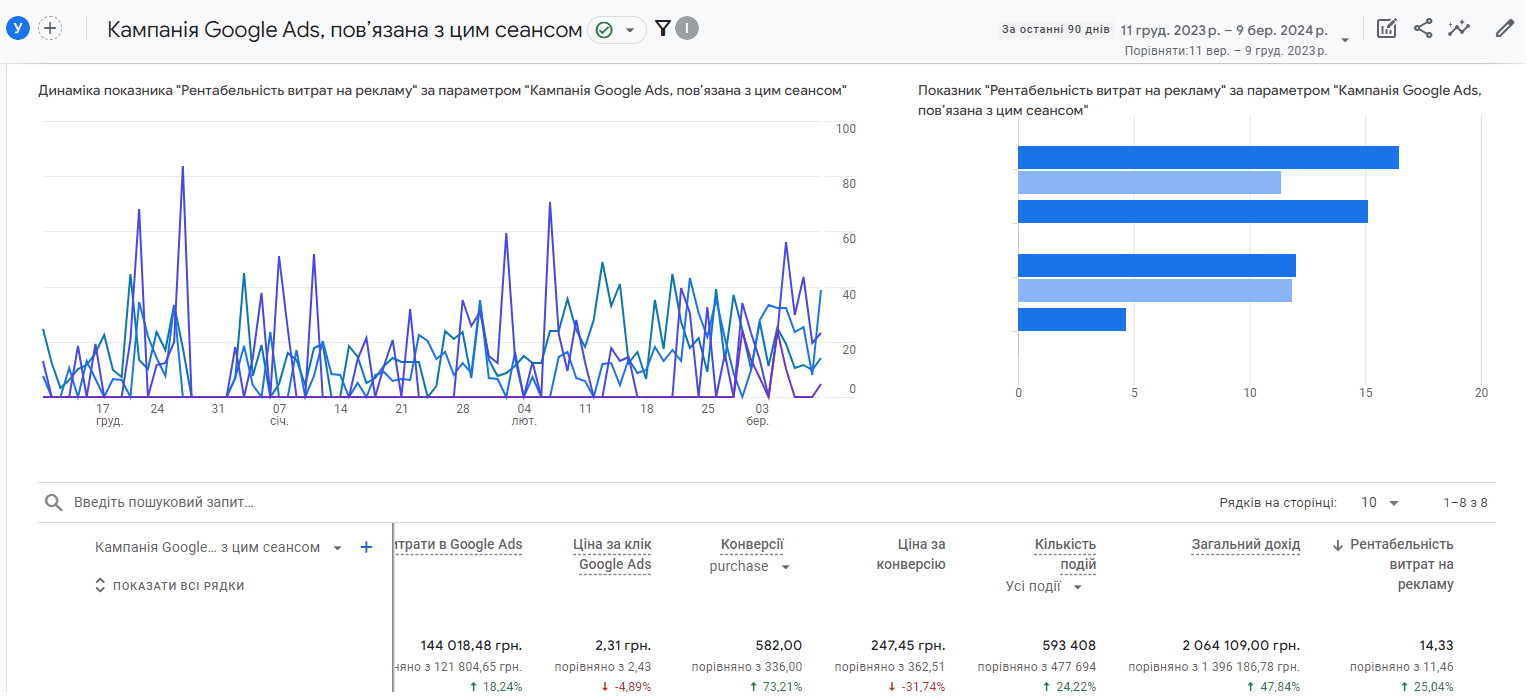Click the "17 груд." date label on chart axis
The image size is (1527, 699).
pos(109,415)
